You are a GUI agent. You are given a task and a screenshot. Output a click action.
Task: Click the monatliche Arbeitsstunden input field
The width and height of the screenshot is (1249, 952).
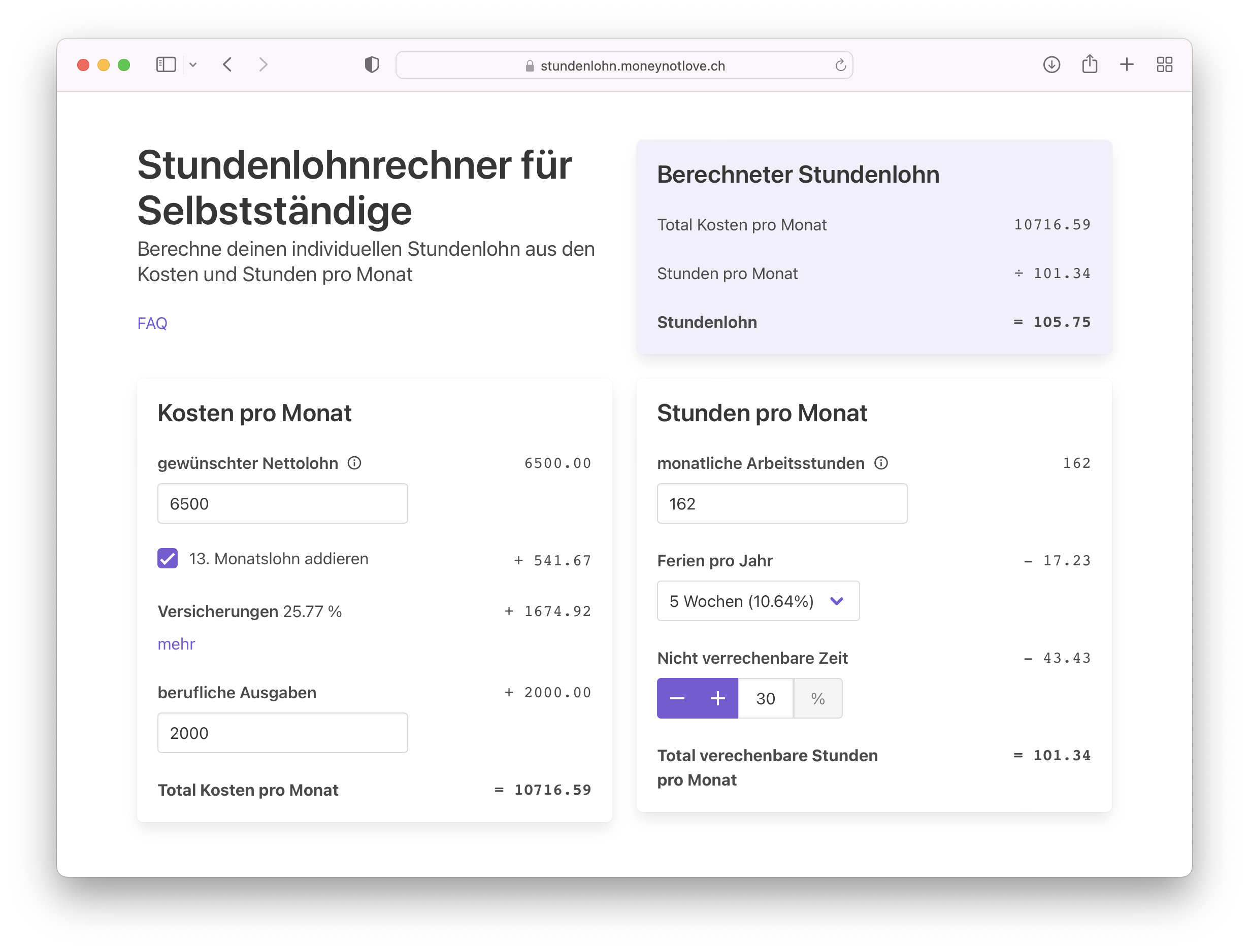tap(782, 503)
